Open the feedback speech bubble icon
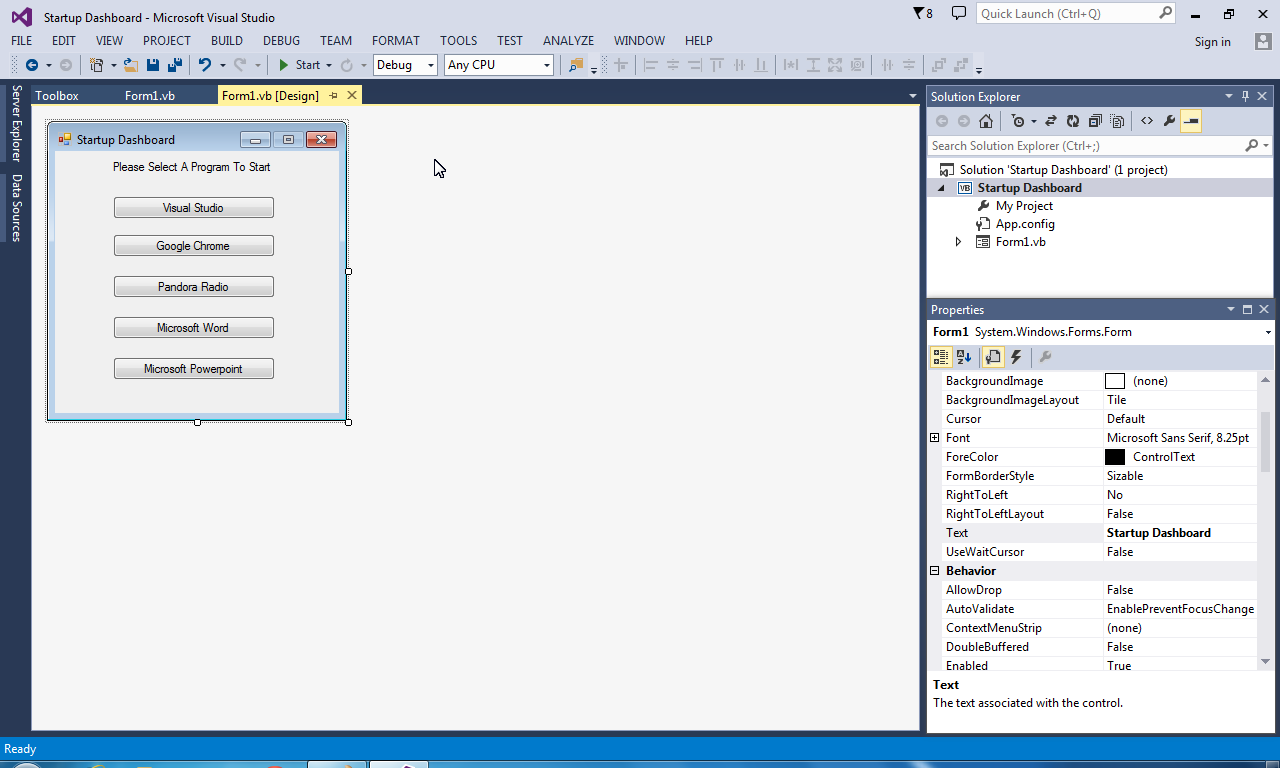Image resolution: width=1281 pixels, height=768 pixels. pyautogui.click(x=959, y=13)
